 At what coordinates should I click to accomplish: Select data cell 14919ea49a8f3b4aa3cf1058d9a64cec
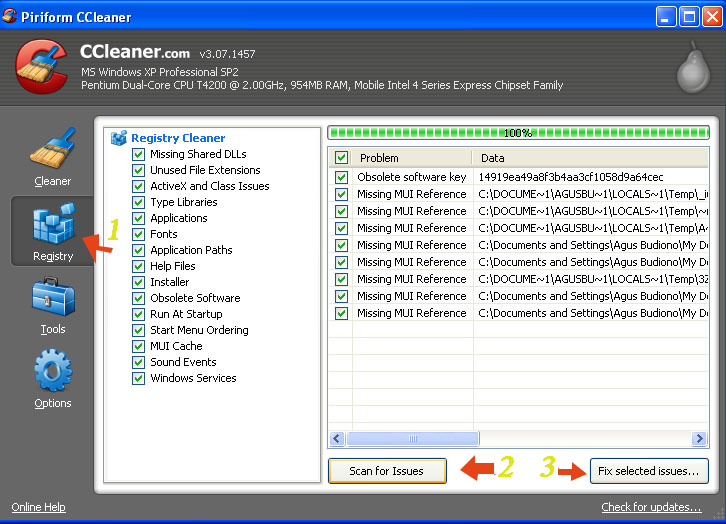point(571,177)
